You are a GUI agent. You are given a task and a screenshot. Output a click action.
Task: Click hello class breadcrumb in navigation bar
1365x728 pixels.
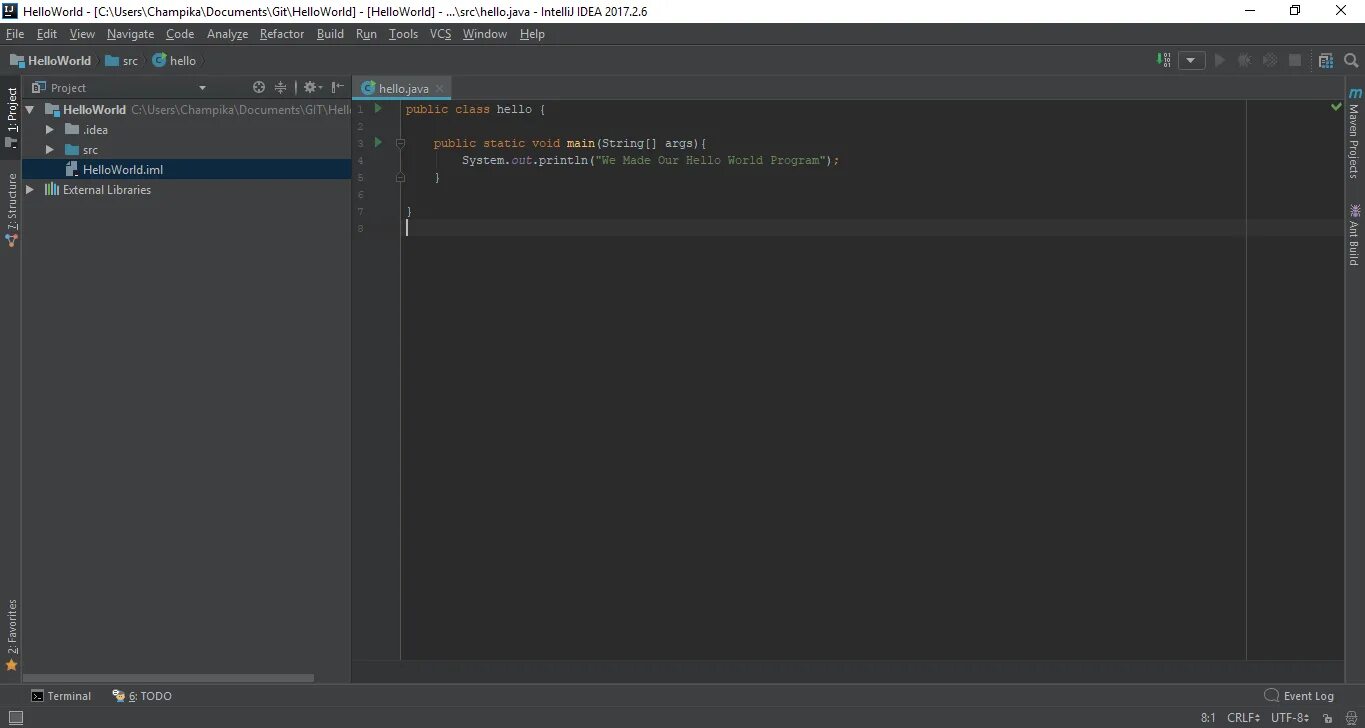pos(174,61)
